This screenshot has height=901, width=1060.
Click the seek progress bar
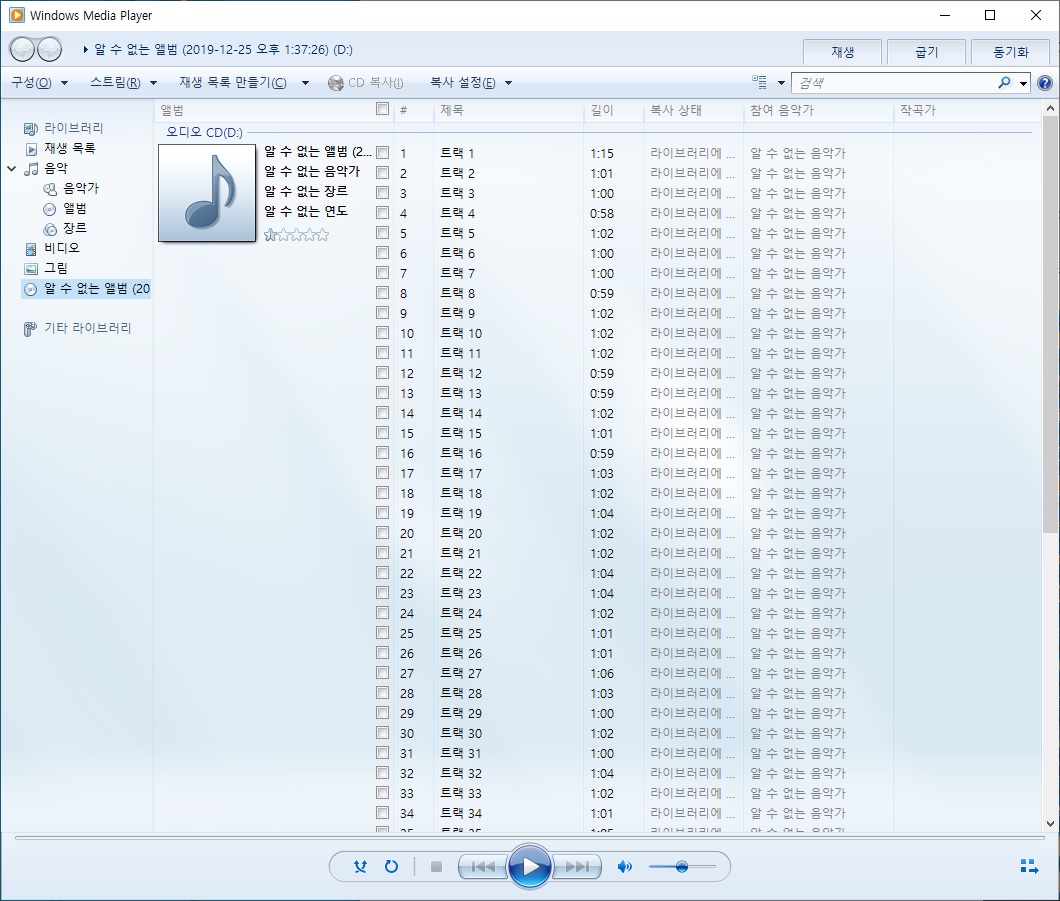(529, 837)
